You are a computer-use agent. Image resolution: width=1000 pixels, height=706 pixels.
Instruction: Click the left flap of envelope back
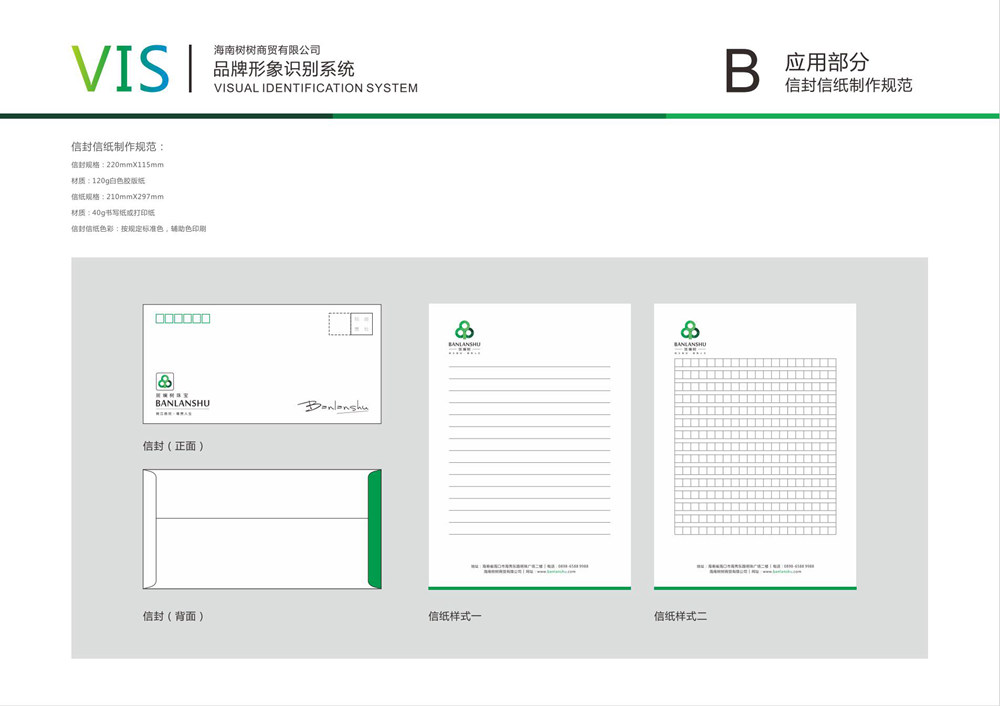point(150,529)
